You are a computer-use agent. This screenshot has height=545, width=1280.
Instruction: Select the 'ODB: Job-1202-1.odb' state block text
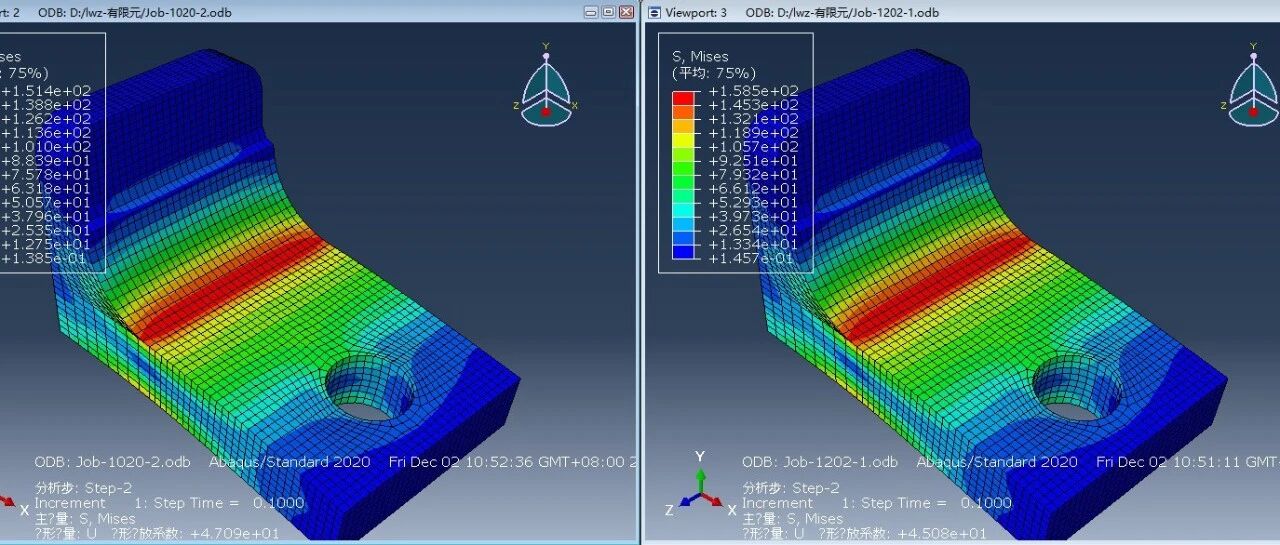[x=820, y=462]
